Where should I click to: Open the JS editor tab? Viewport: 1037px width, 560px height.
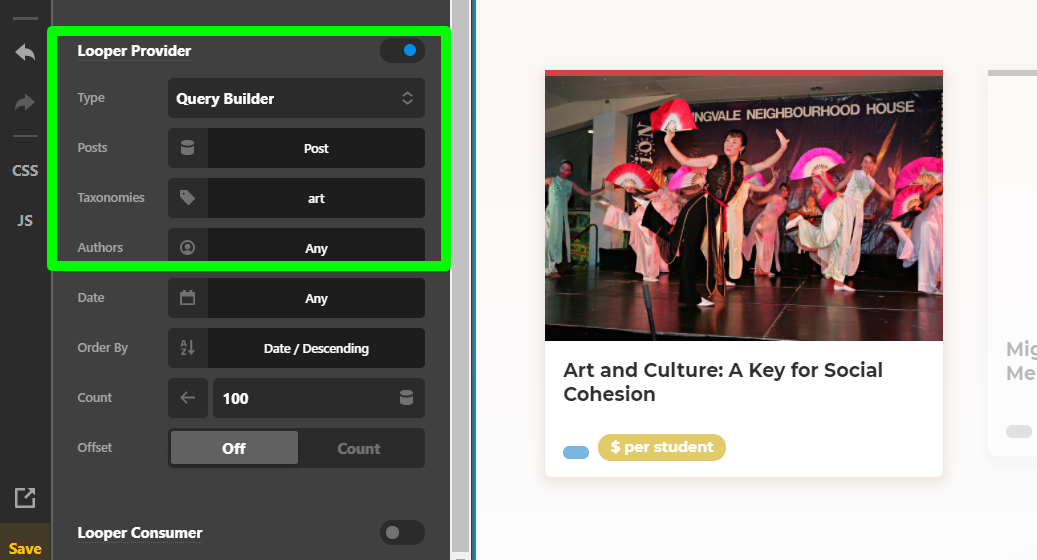click(x=25, y=220)
